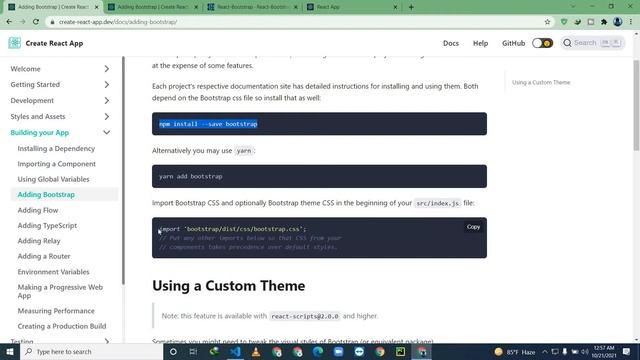This screenshot has width=640, height=360.
Task: Click the docs Search input field
Action: (593, 43)
